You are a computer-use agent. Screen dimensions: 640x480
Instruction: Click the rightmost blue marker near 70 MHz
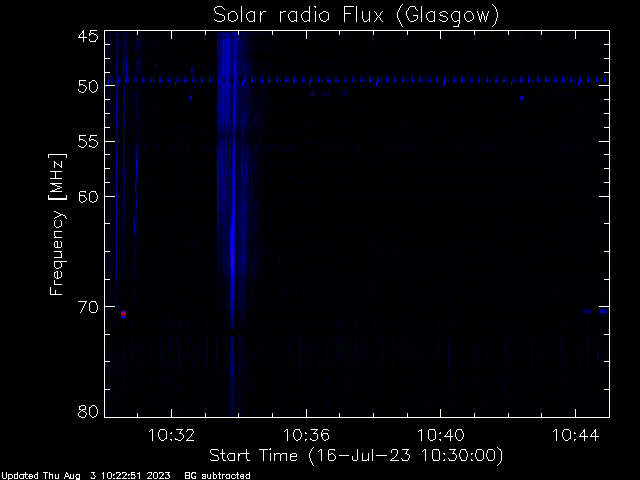click(603, 311)
